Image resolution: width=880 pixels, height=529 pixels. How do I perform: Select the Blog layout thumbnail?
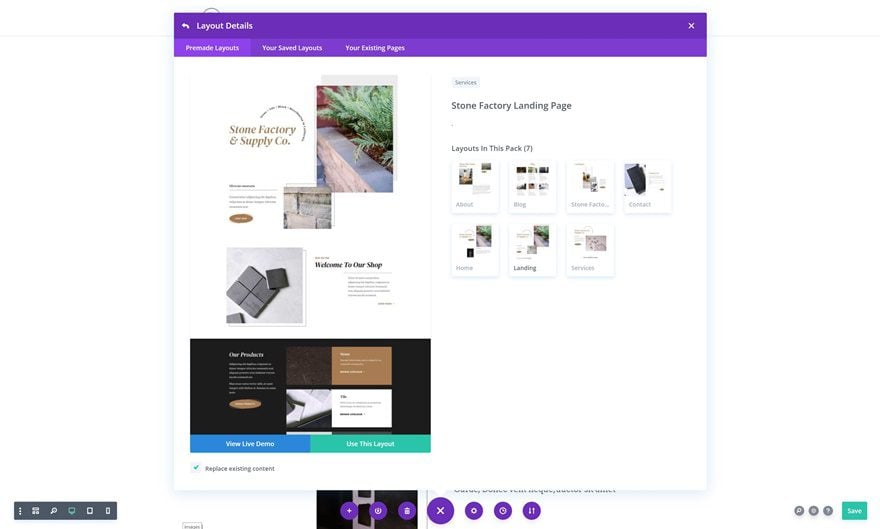point(532,187)
